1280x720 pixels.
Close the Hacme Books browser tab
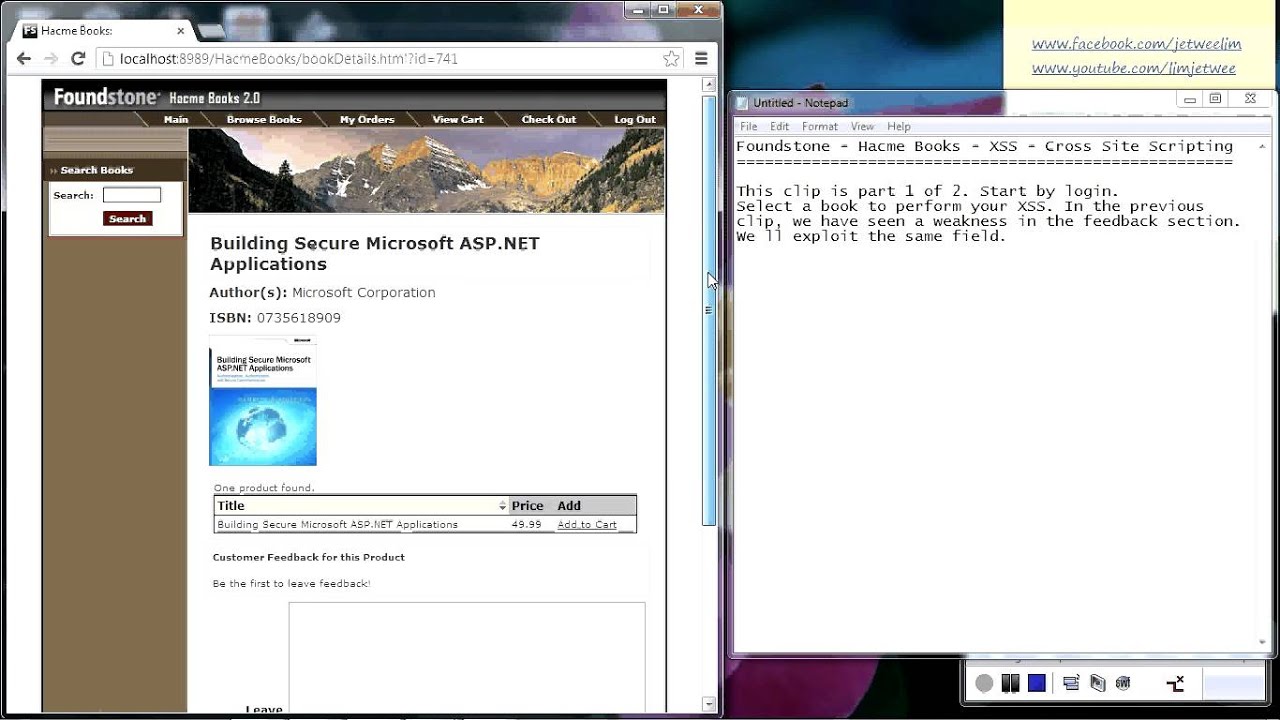[180, 31]
